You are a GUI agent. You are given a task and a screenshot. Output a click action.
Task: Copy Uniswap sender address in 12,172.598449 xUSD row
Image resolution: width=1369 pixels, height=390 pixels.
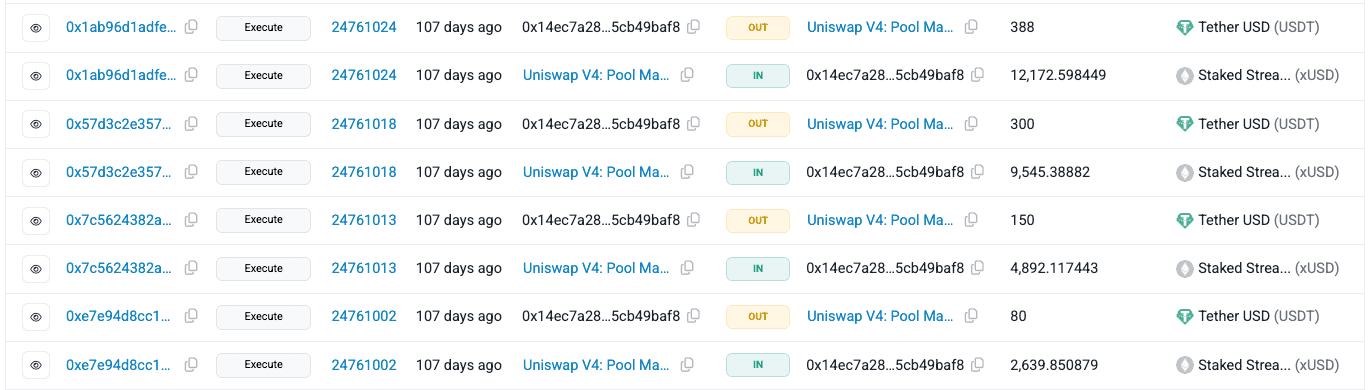click(x=687, y=75)
